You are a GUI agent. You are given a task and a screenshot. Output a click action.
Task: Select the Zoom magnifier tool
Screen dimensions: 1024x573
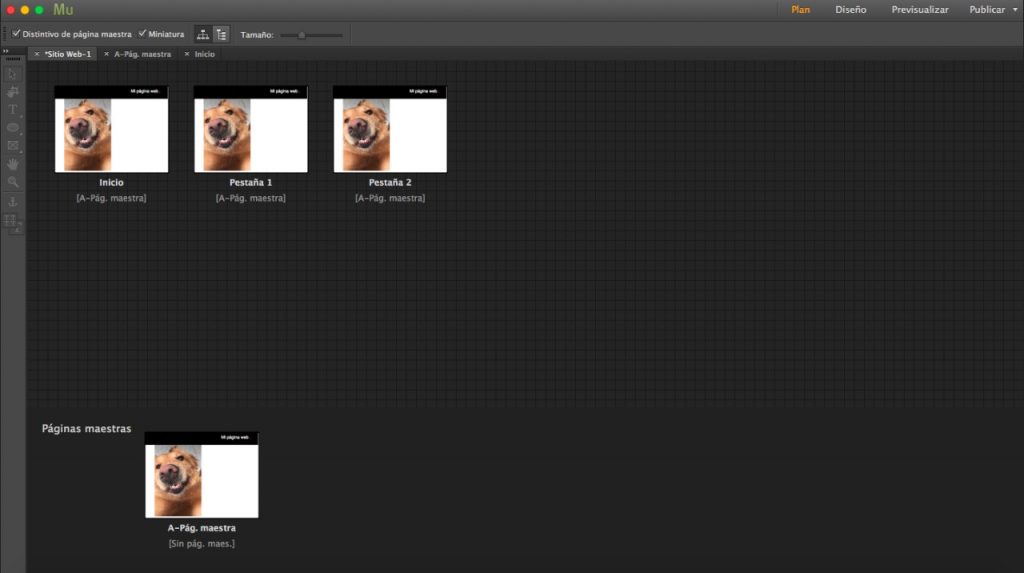click(x=12, y=182)
